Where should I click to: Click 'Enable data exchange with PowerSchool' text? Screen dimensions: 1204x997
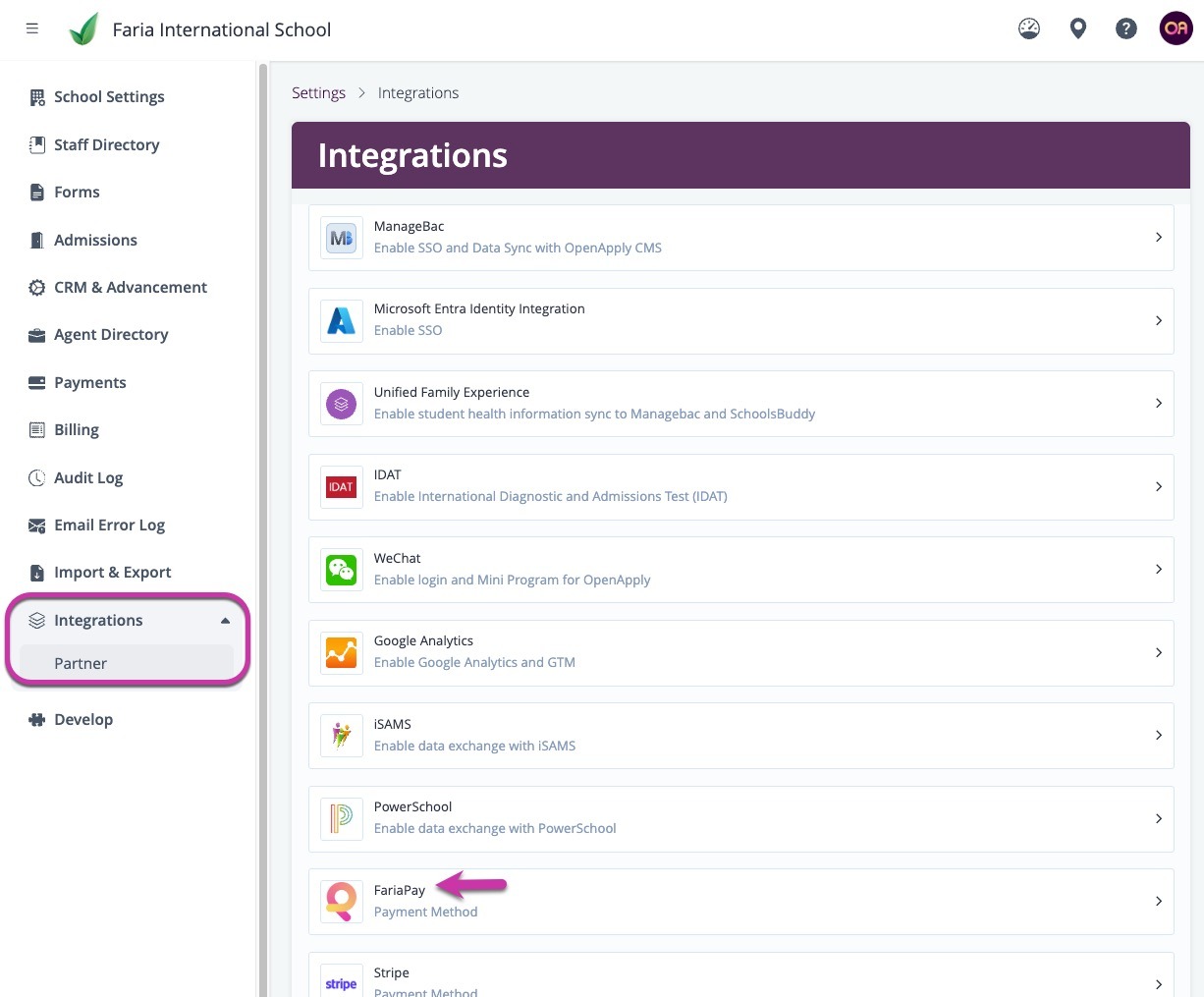coord(495,829)
